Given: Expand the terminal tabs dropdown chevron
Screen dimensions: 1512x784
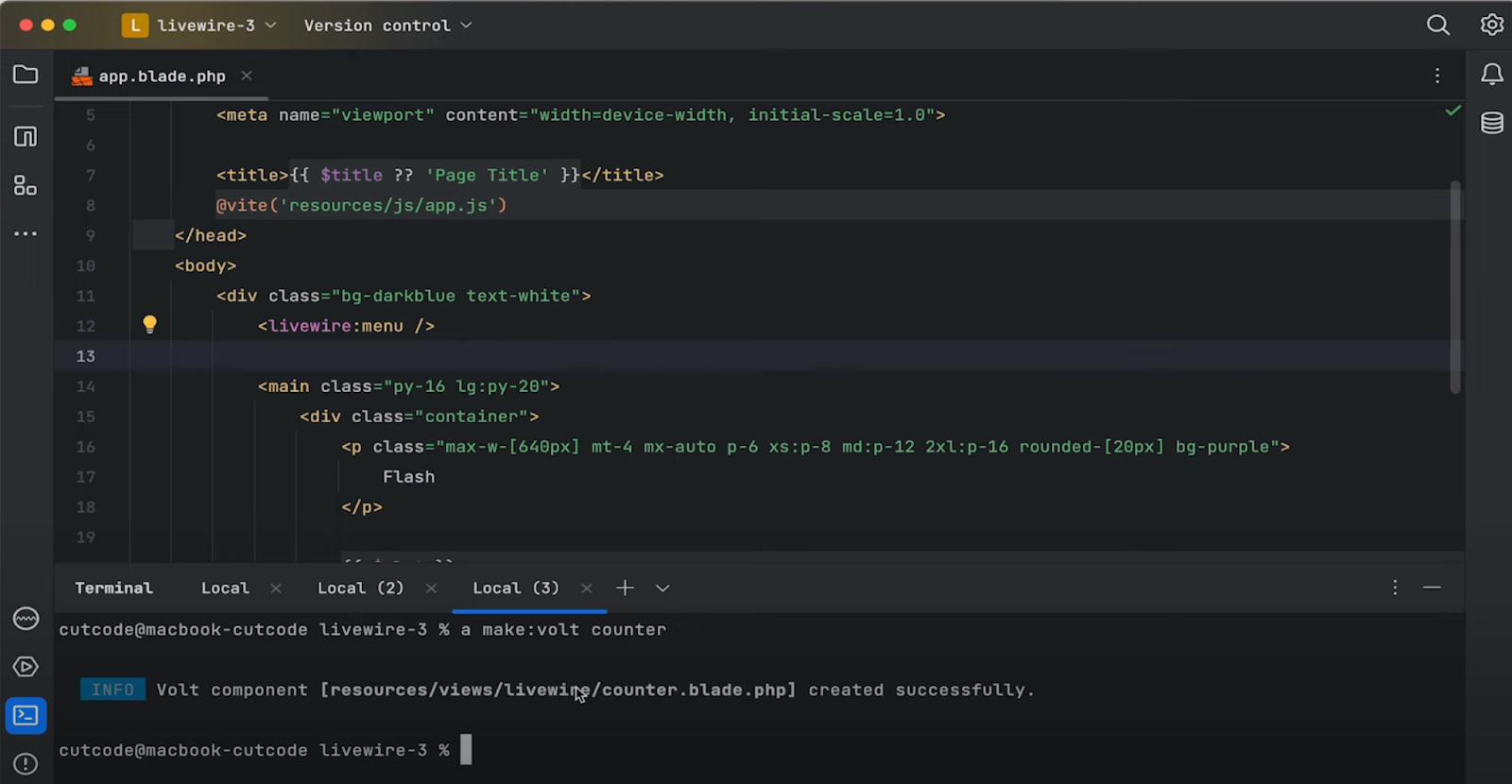Looking at the screenshot, I should pos(662,588).
